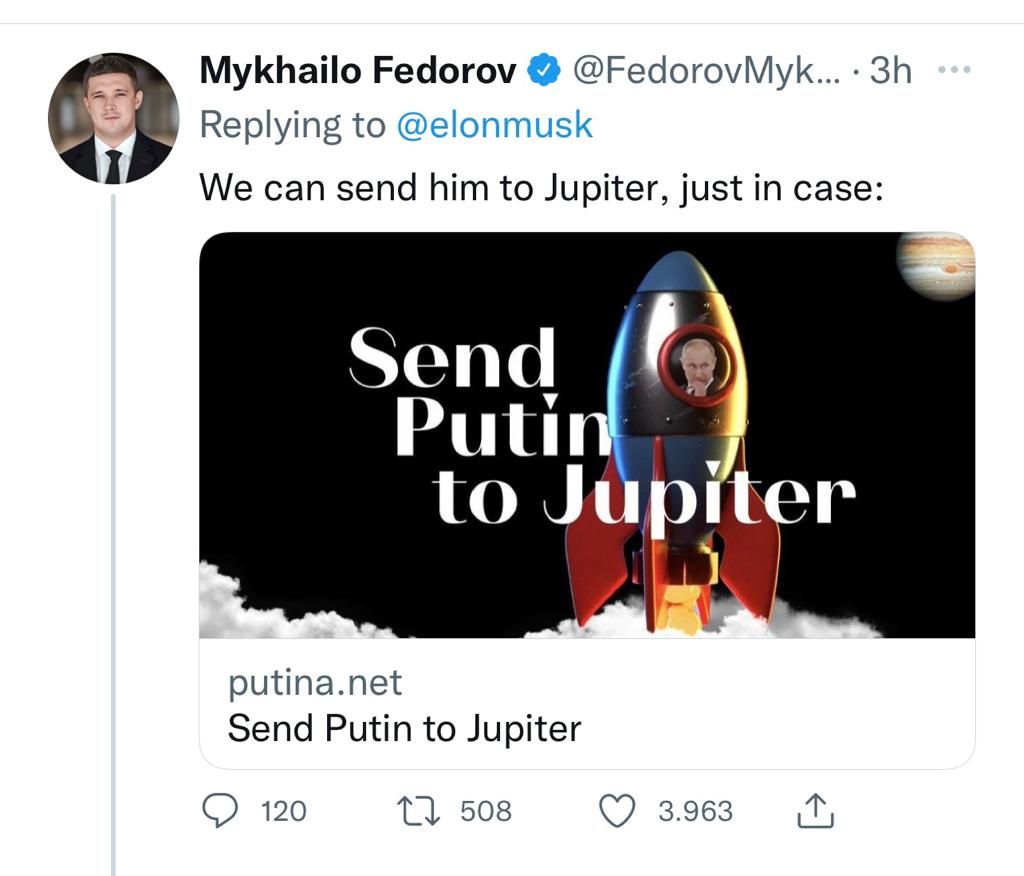Click the share upload icon
This screenshot has height=876, width=1024.
tap(815, 811)
